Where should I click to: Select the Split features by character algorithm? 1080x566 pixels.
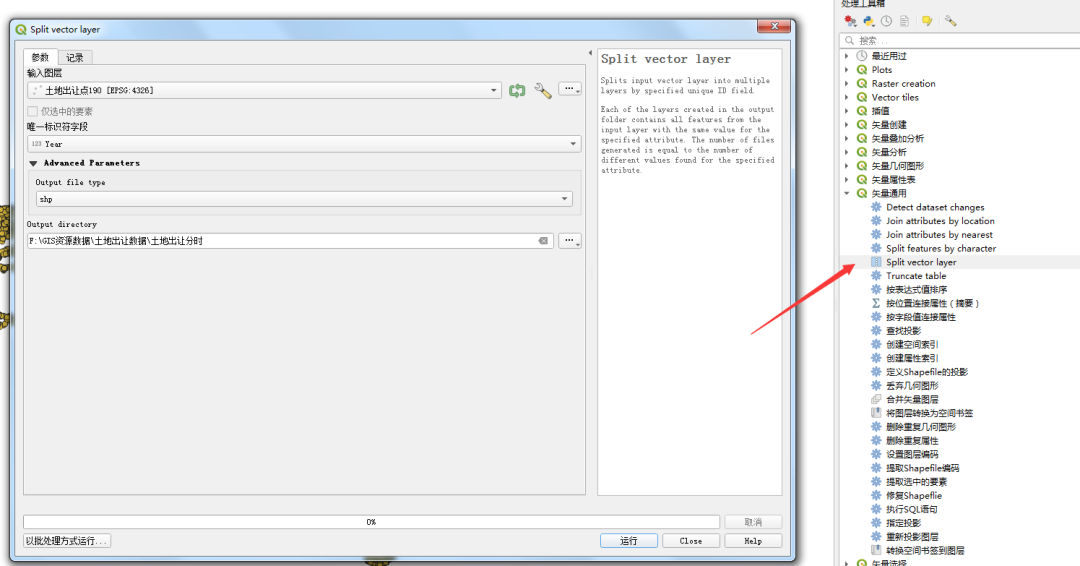click(x=940, y=249)
